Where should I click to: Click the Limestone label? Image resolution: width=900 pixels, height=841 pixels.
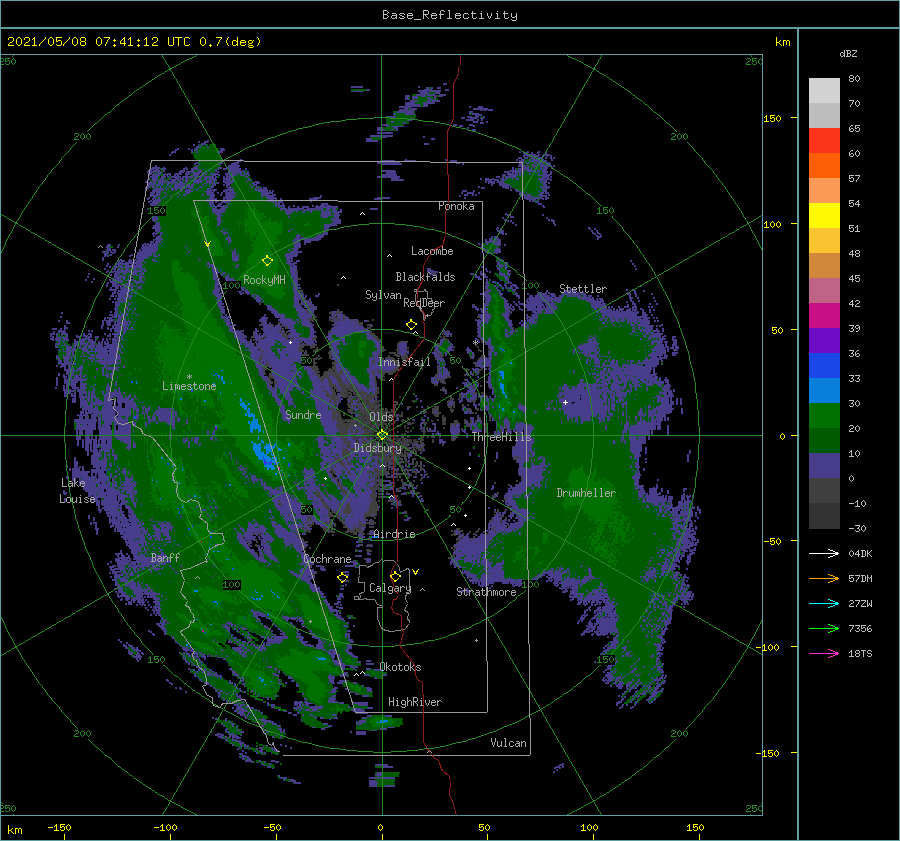click(x=189, y=386)
